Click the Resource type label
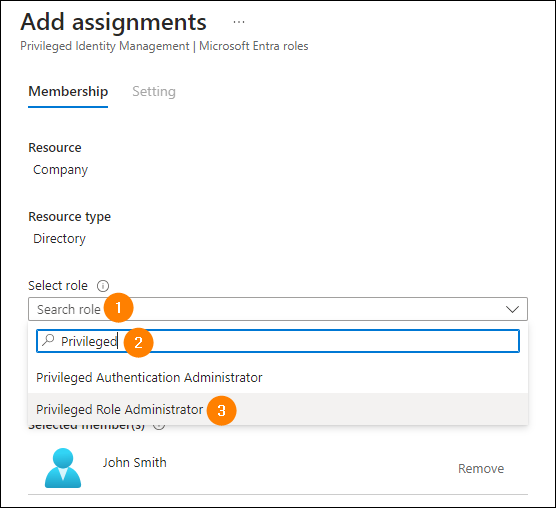The width and height of the screenshot is (556, 508). pos(70,217)
